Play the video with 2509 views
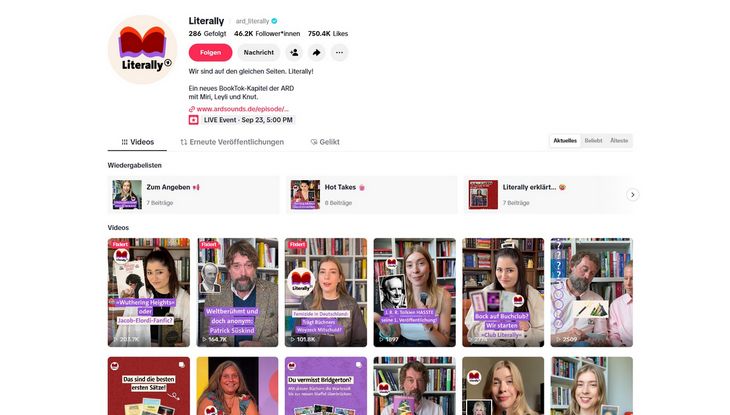Viewport: 730px width, 415px height. click(x=592, y=293)
